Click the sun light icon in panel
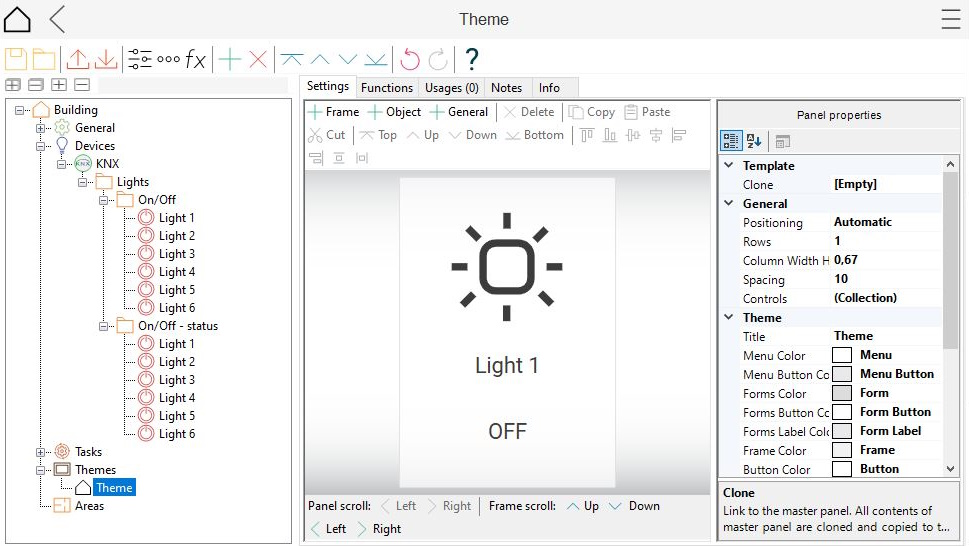 (x=507, y=267)
